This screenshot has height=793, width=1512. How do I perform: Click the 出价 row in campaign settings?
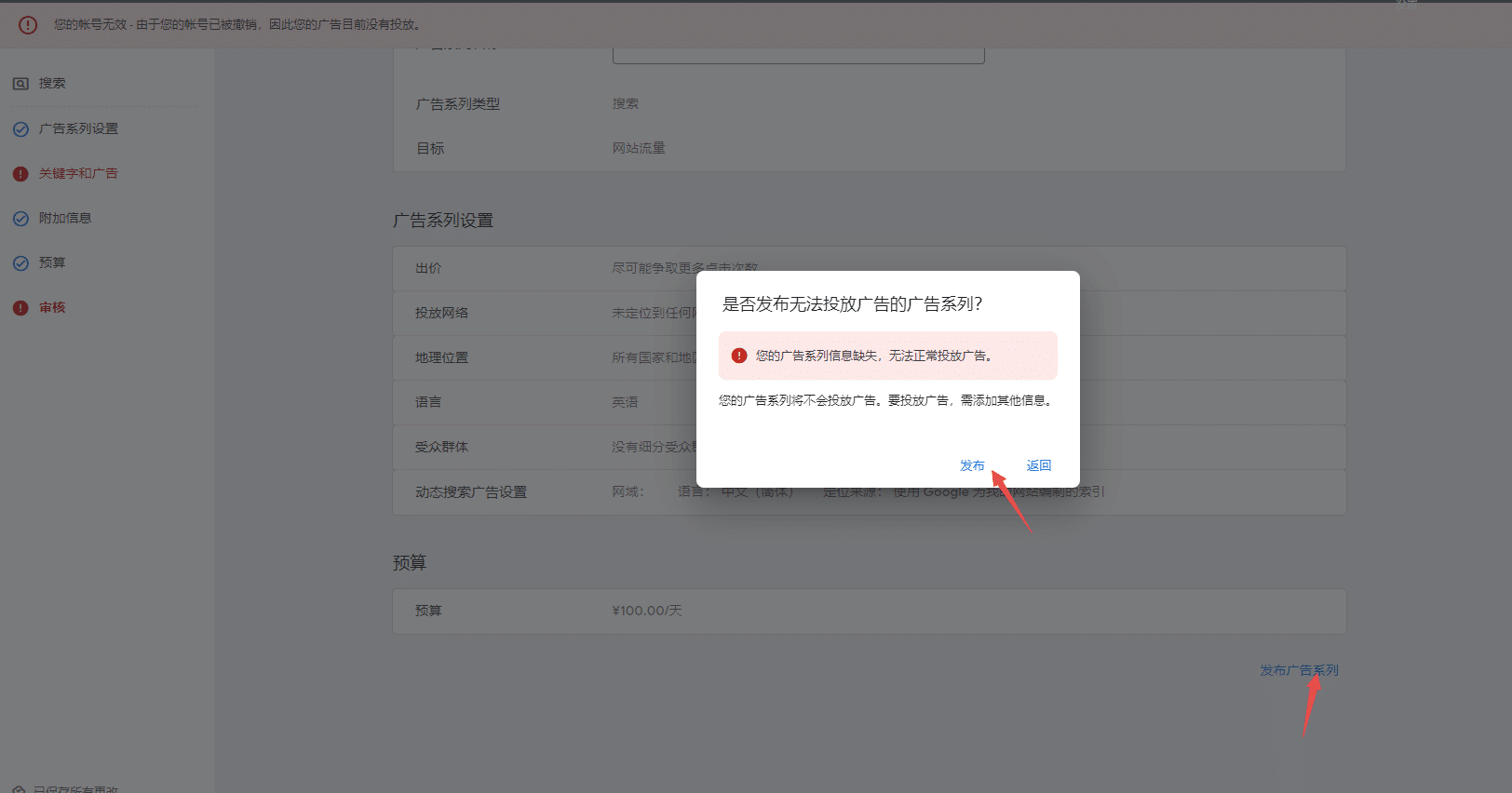coord(870,268)
